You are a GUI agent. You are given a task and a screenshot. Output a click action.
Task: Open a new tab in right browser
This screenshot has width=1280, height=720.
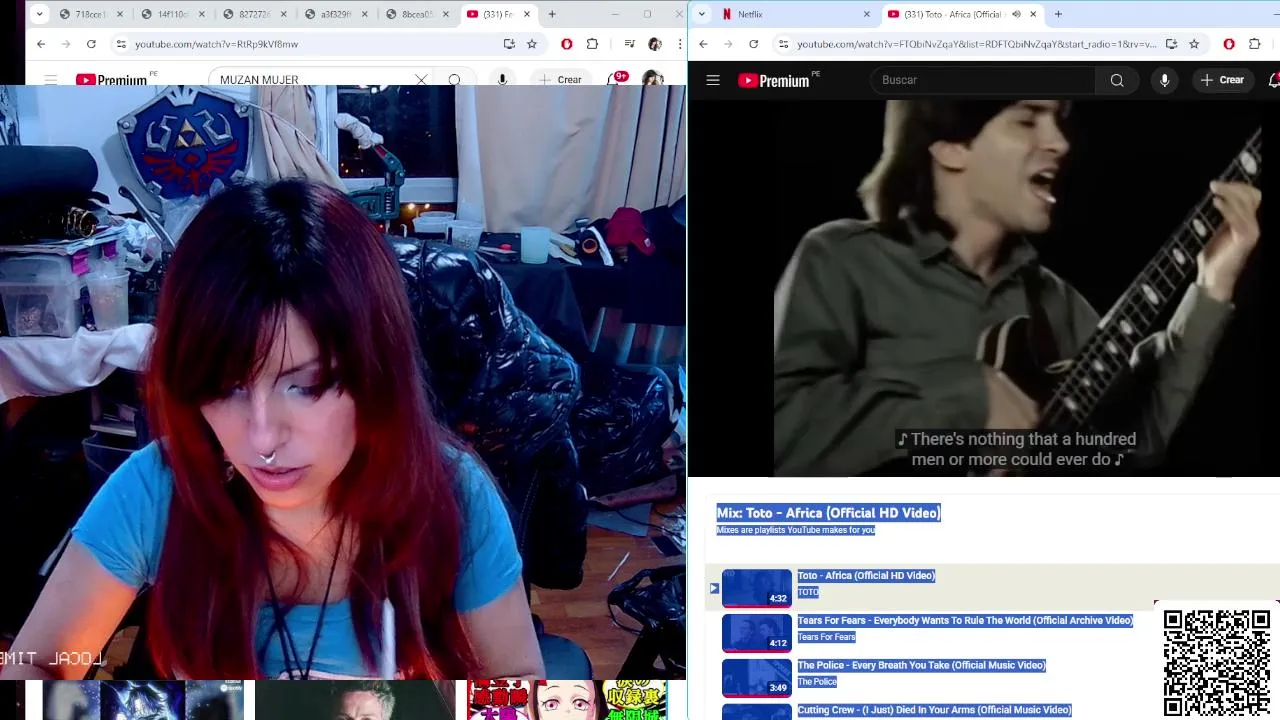pyautogui.click(x=1058, y=14)
